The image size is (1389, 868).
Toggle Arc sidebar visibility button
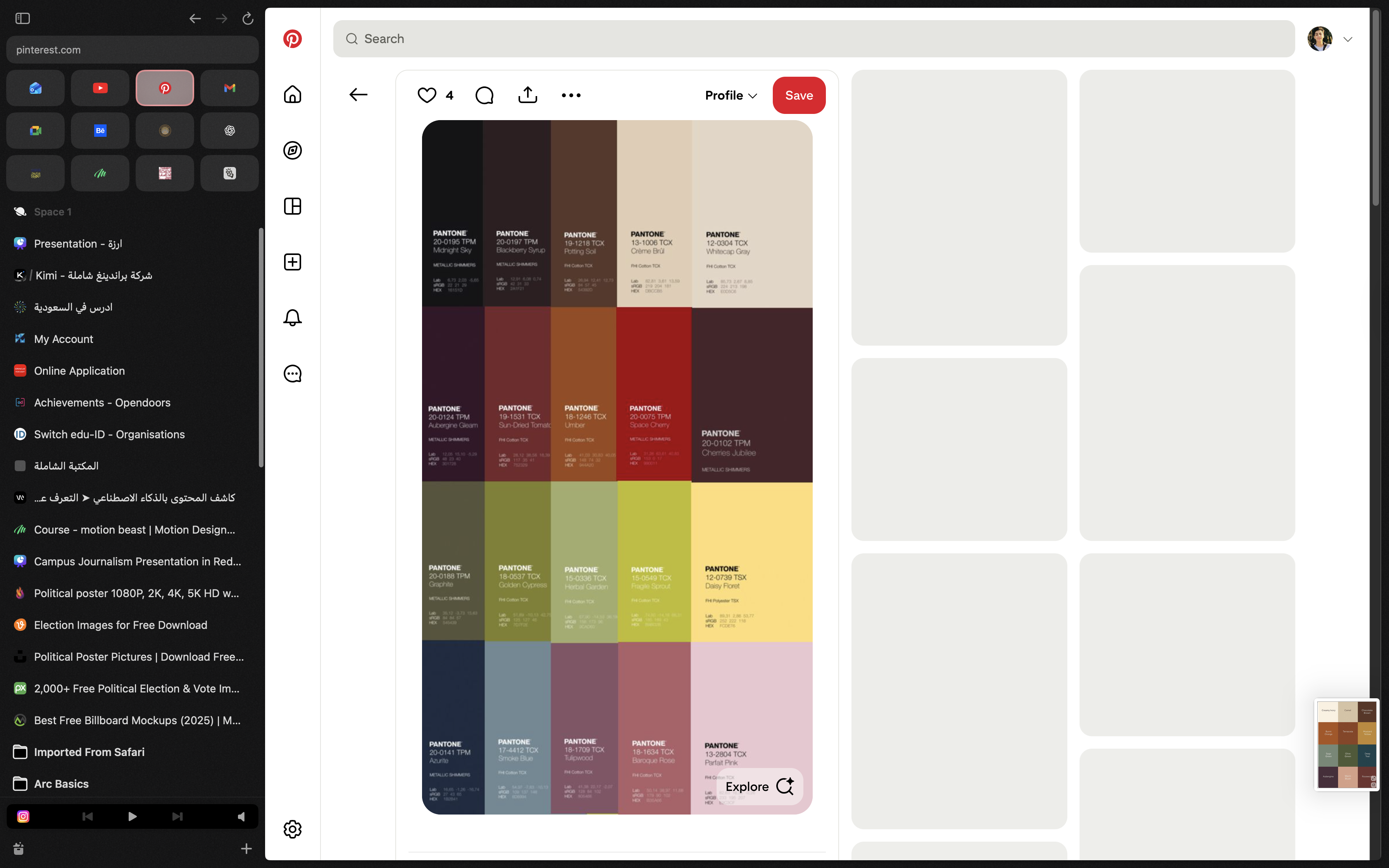tap(22, 18)
